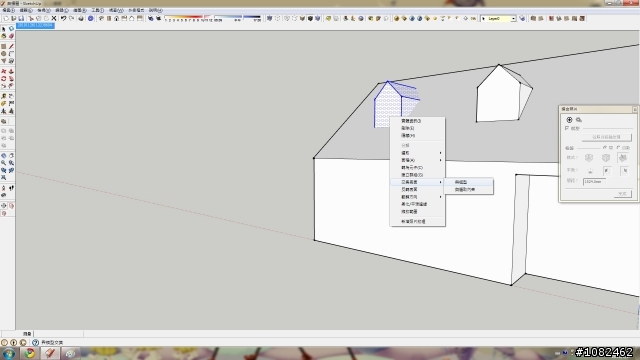This screenshot has height=360, width=640.
Task: Pick the Arc drawing tool
Action: pyautogui.click(x=11, y=53)
